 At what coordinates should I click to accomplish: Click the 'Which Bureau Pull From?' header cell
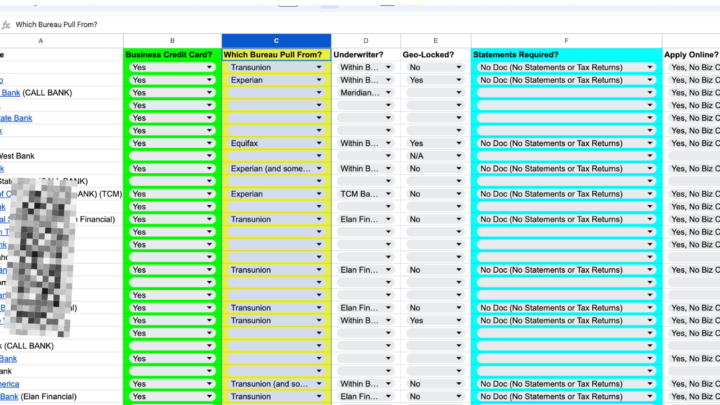coord(276,55)
